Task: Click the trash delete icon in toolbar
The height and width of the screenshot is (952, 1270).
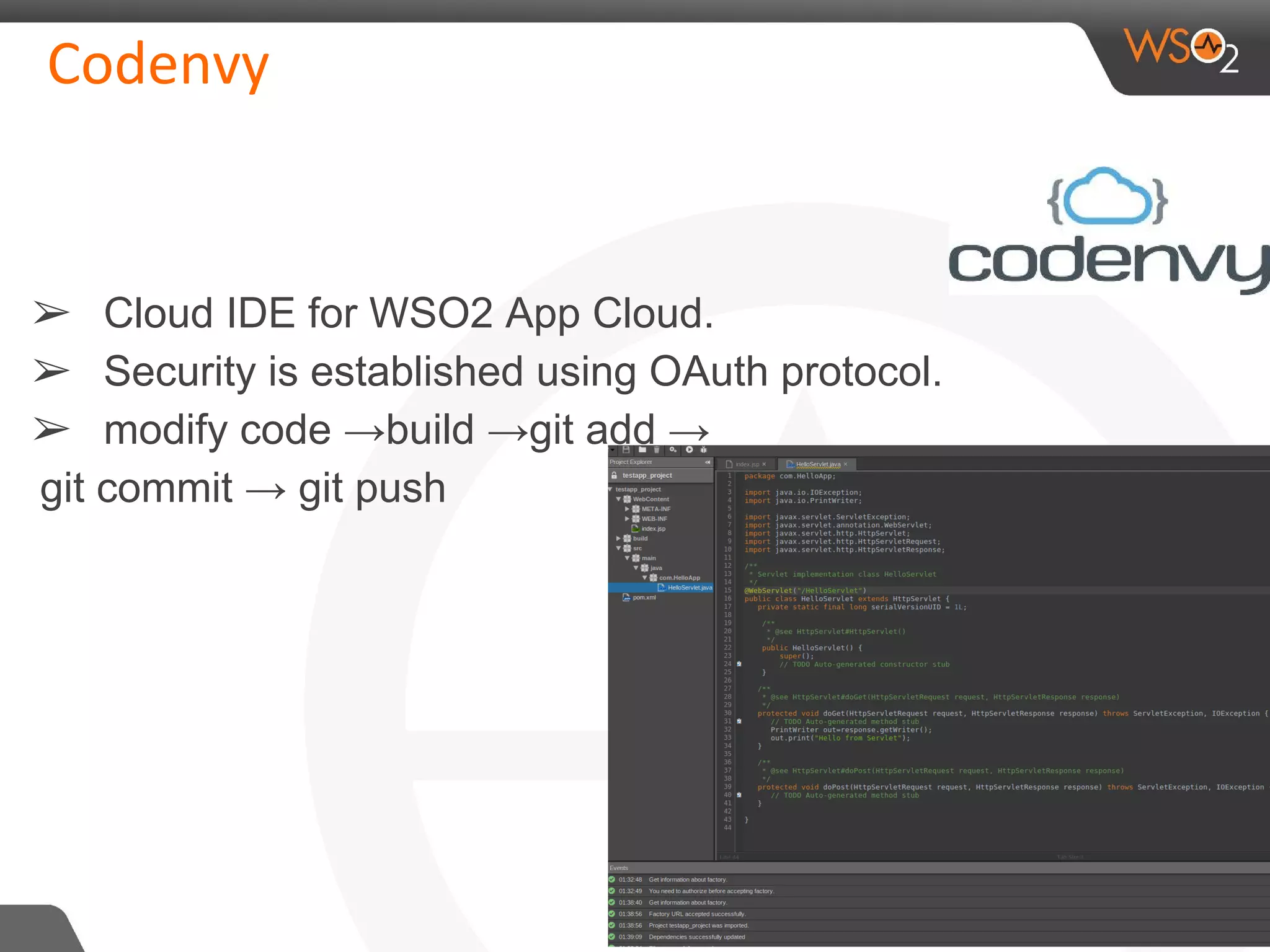Action: [x=657, y=450]
